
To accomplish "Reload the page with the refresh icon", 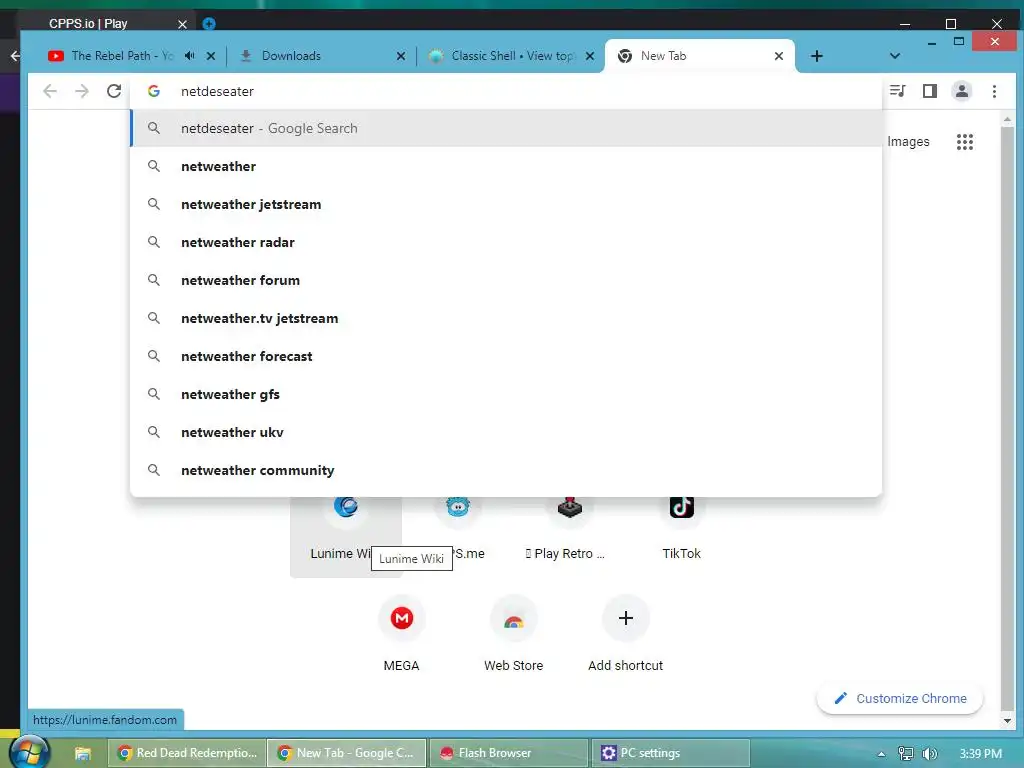I will (x=114, y=91).
